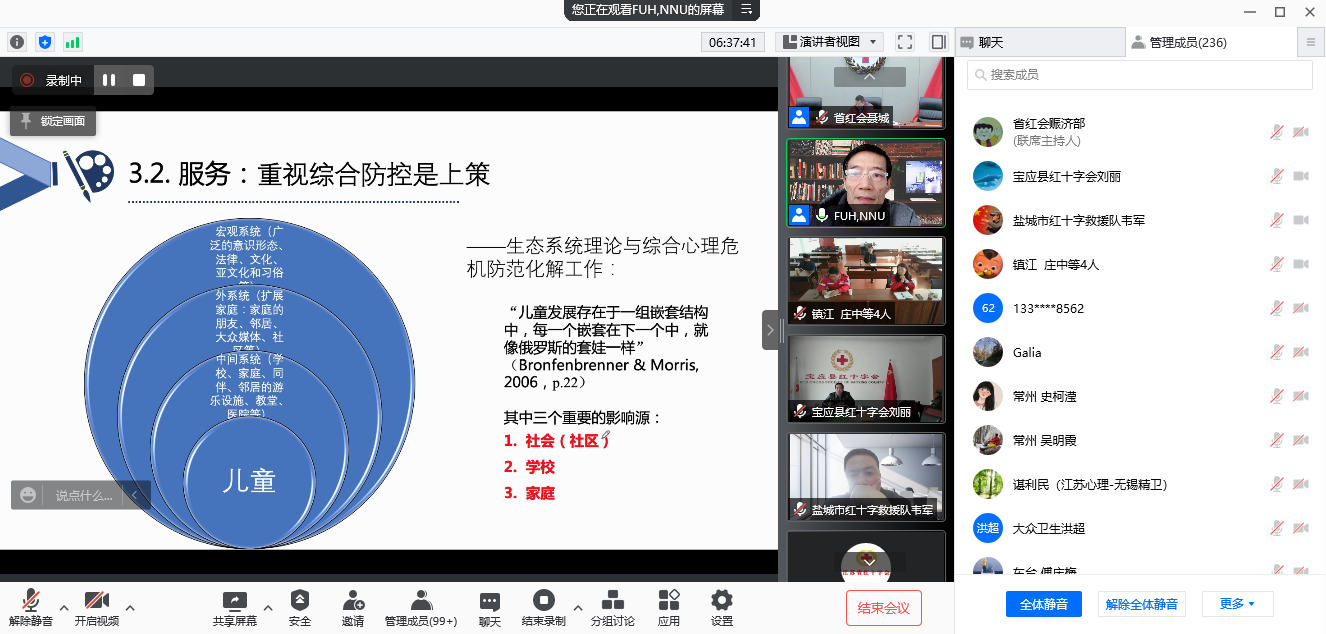Select member 常州 吴明霞

(x=1140, y=440)
